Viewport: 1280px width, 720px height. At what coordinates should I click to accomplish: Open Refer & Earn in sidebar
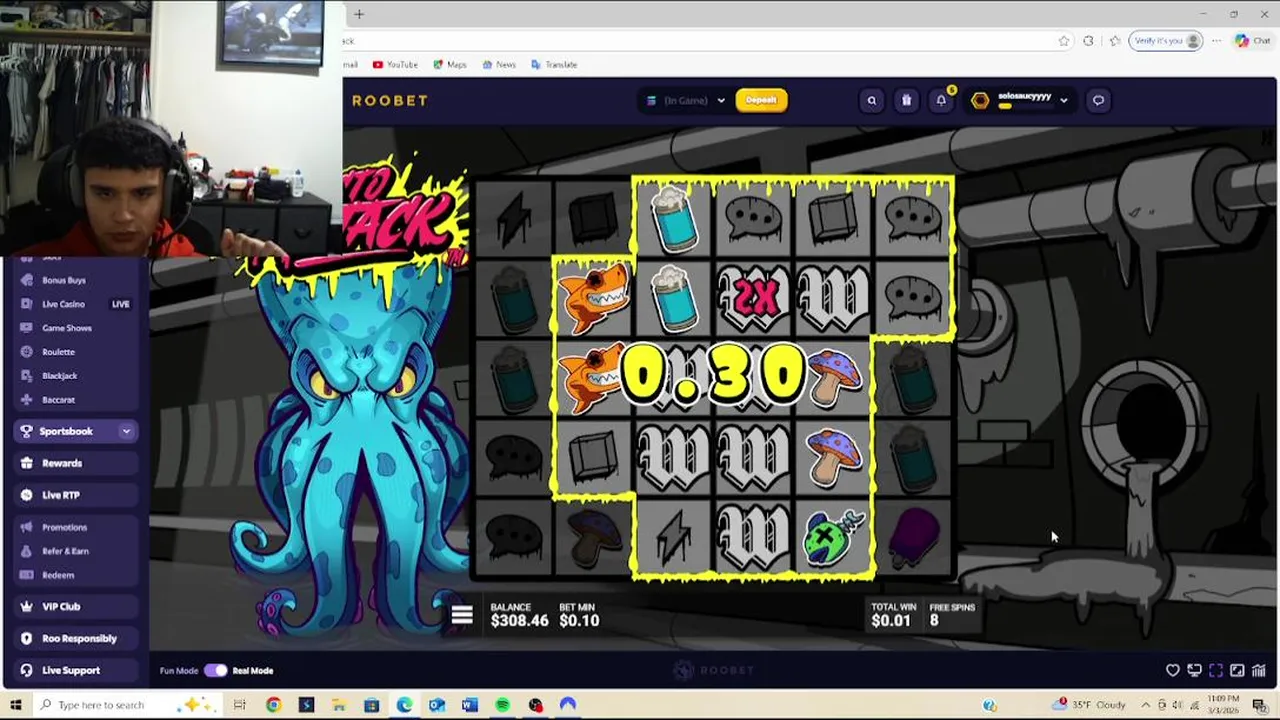point(65,551)
